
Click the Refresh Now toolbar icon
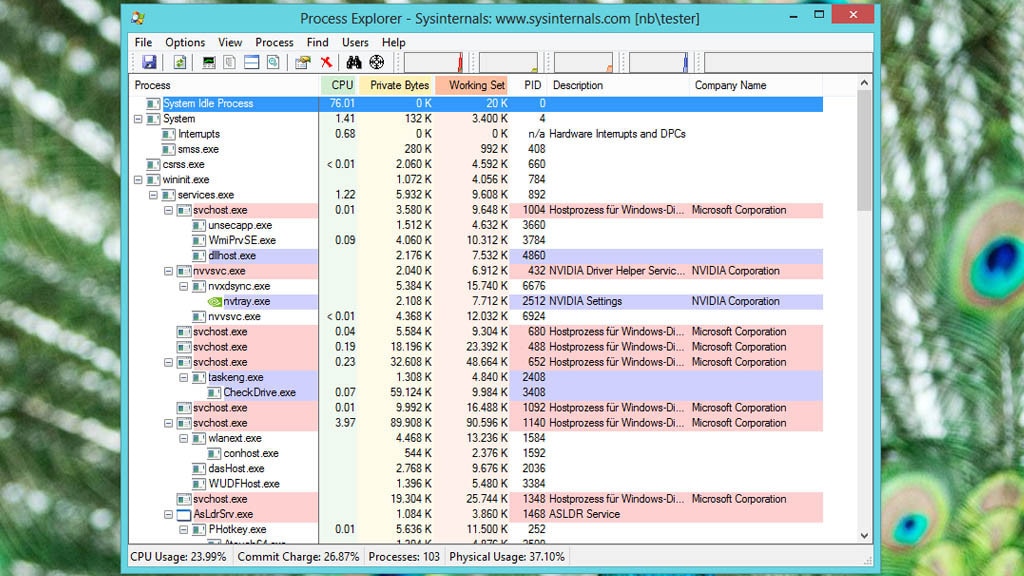(x=181, y=62)
